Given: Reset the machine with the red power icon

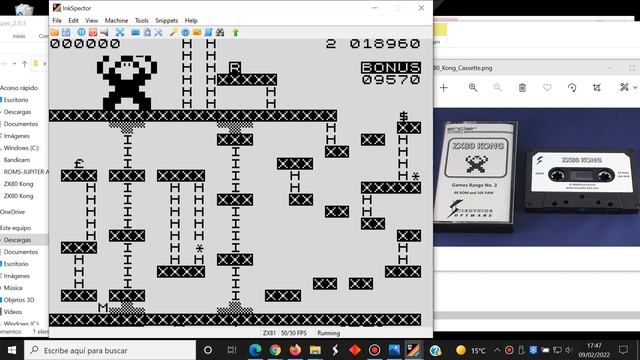Looking at the screenshot, I should (x=93, y=32).
